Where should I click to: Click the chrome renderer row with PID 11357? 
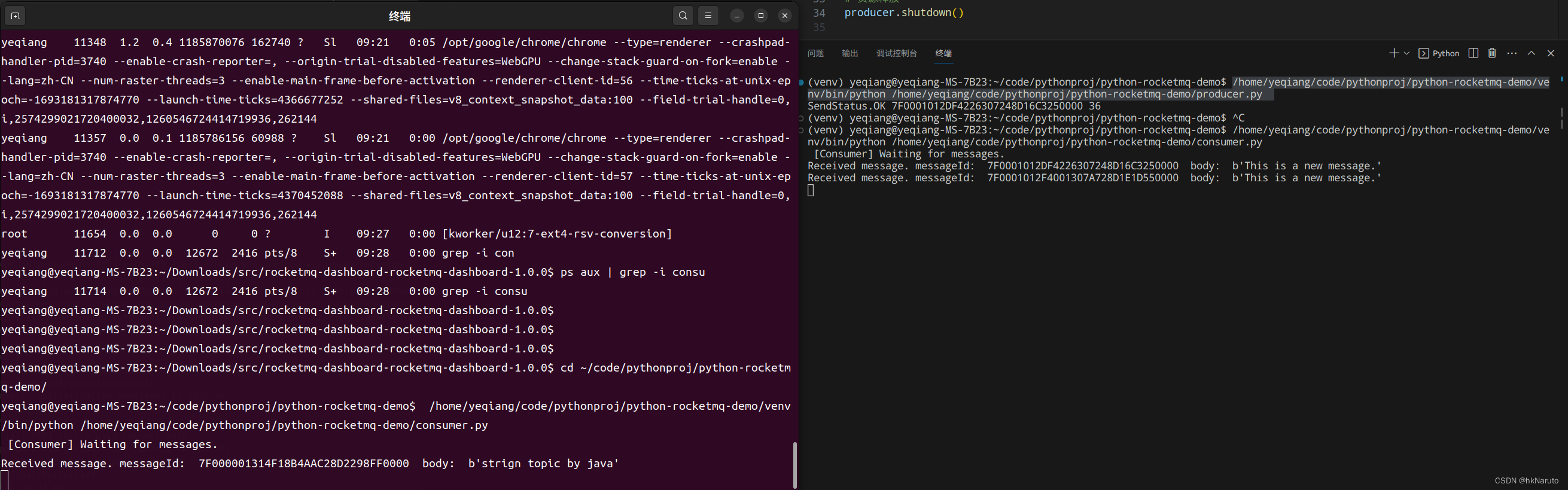point(395,138)
